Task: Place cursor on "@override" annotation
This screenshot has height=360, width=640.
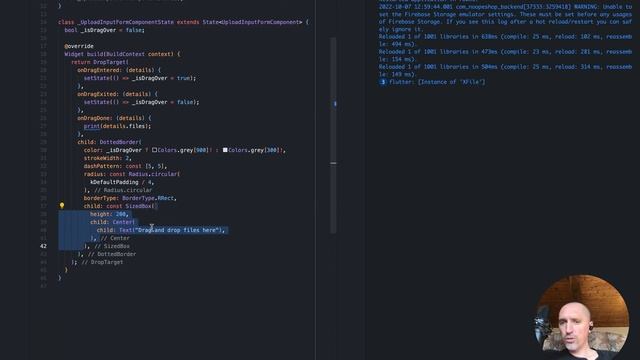Action: coord(79,46)
